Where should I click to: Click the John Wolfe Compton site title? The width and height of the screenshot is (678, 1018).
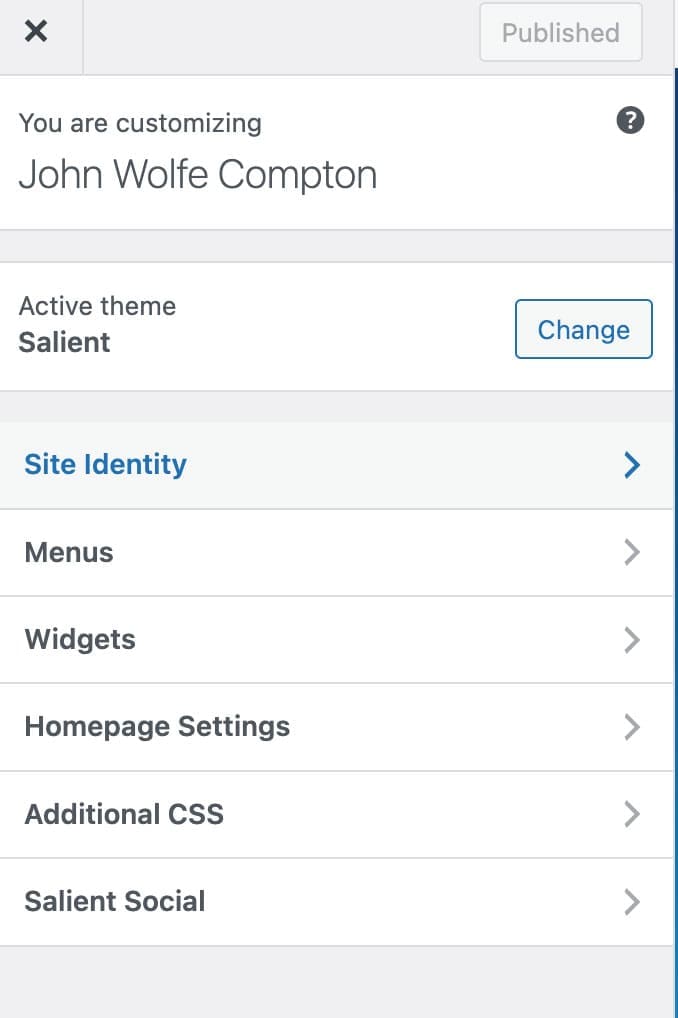[198, 175]
